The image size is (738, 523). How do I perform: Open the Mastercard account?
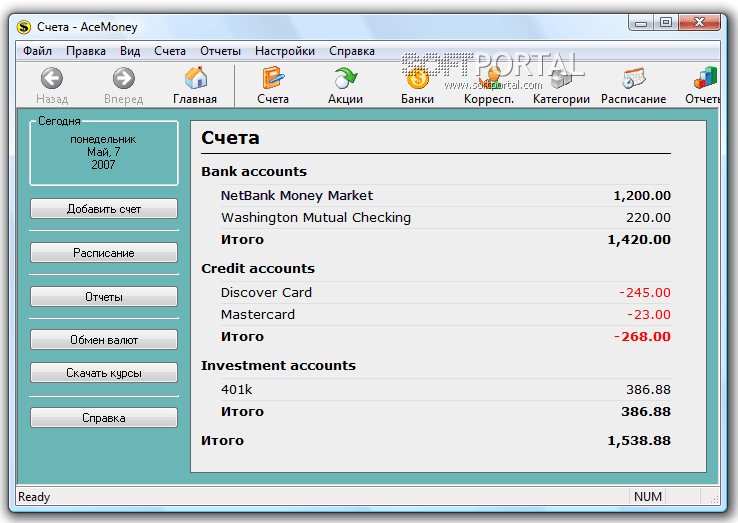(x=258, y=314)
